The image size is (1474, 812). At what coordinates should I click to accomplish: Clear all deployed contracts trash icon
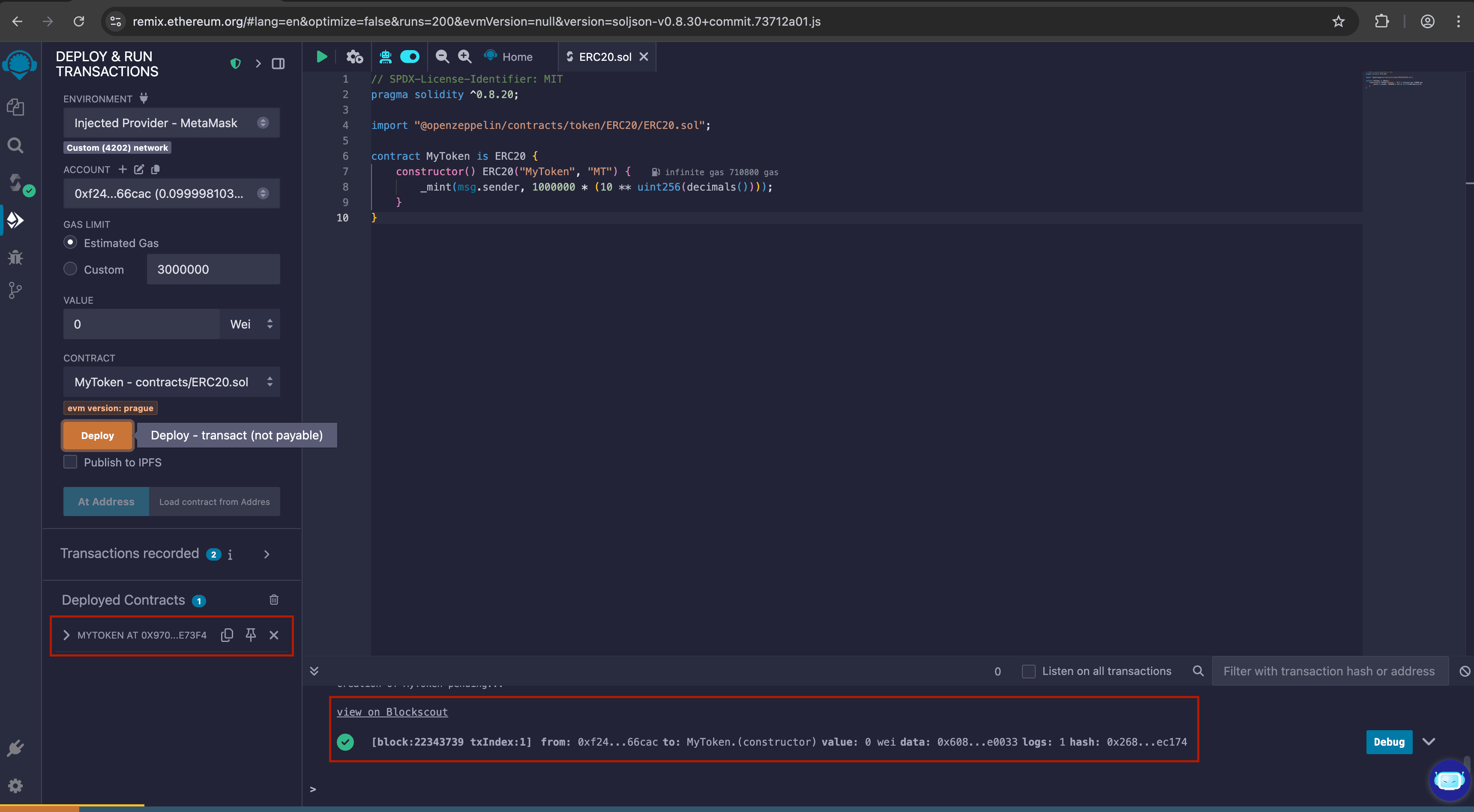click(x=274, y=599)
